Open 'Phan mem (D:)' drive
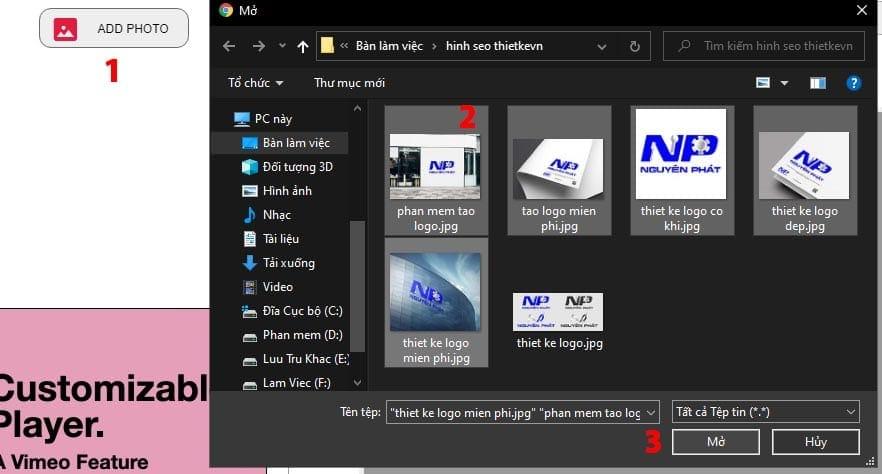The width and height of the screenshot is (882, 474). coord(292,335)
